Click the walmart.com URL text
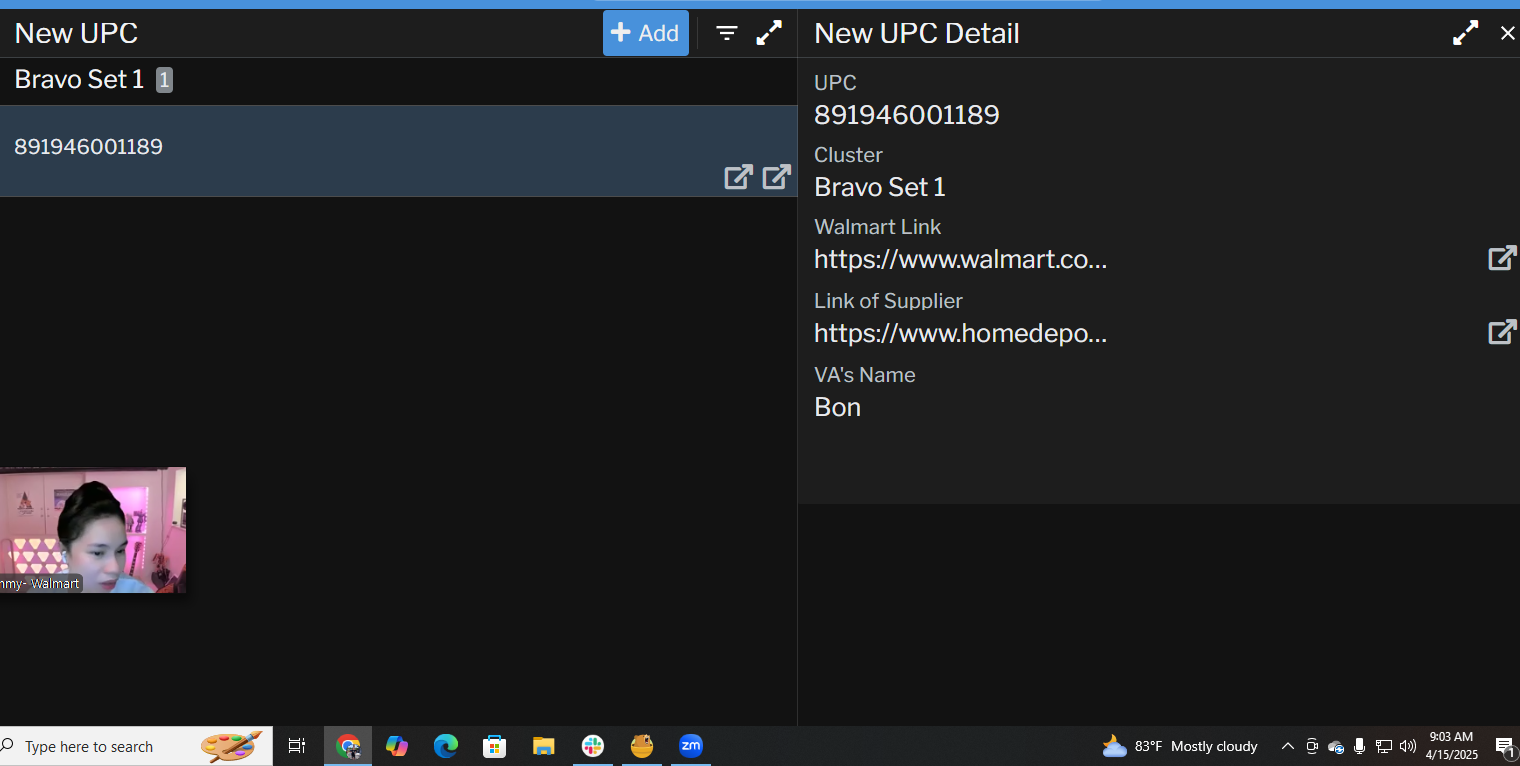 click(960, 260)
